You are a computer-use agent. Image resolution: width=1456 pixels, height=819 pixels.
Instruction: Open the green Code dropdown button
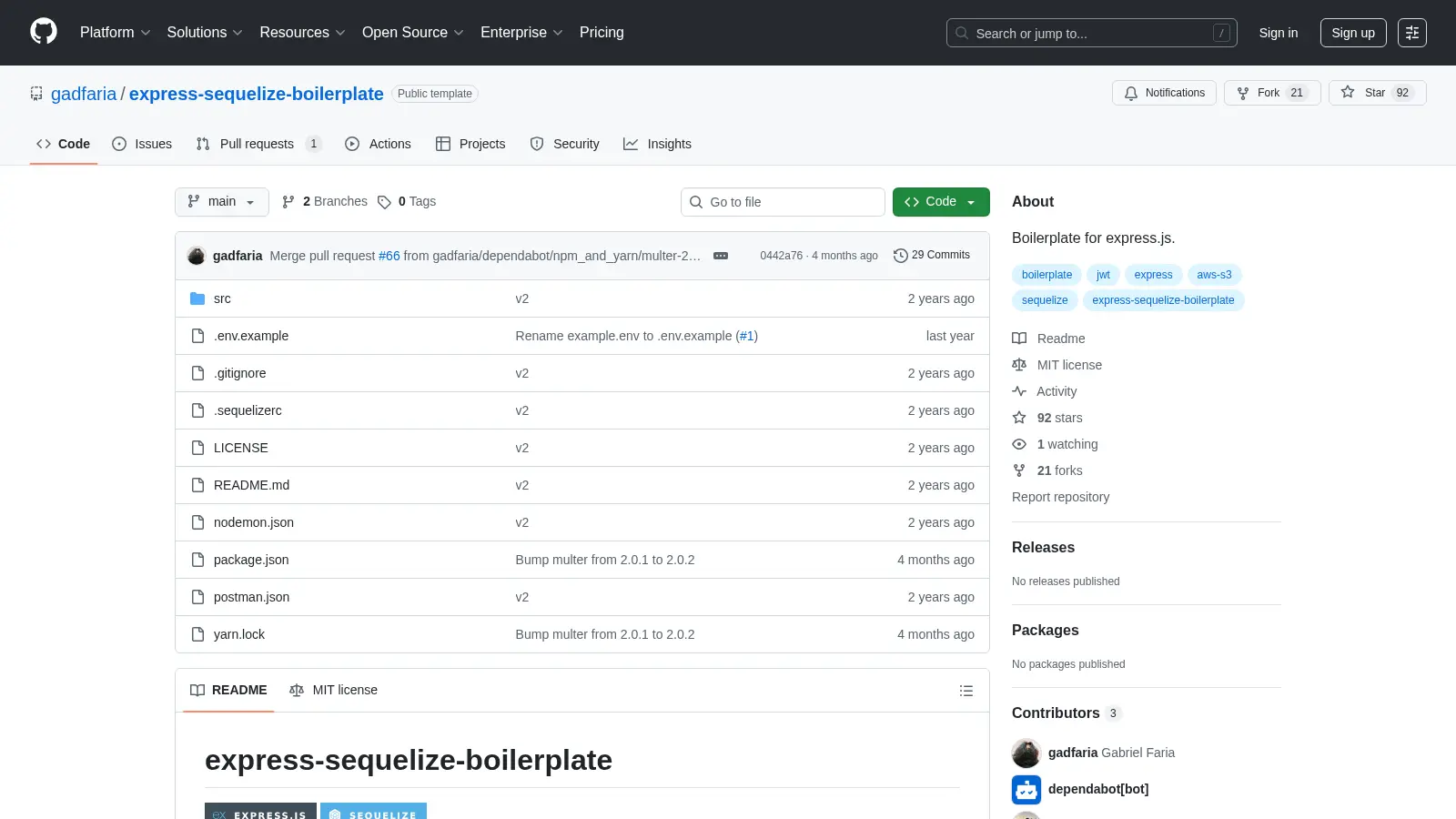click(941, 202)
